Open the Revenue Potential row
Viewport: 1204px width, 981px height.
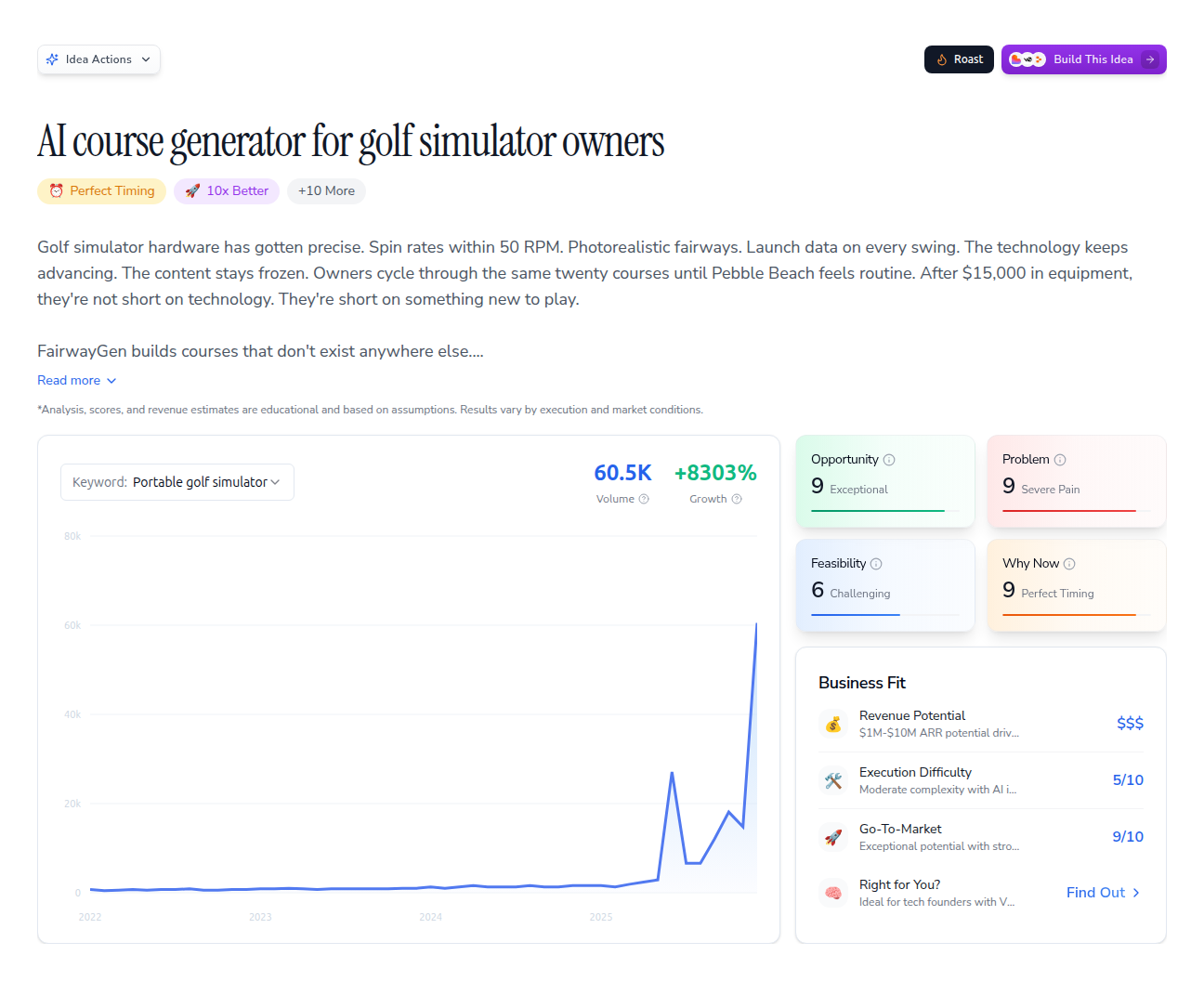coord(981,724)
